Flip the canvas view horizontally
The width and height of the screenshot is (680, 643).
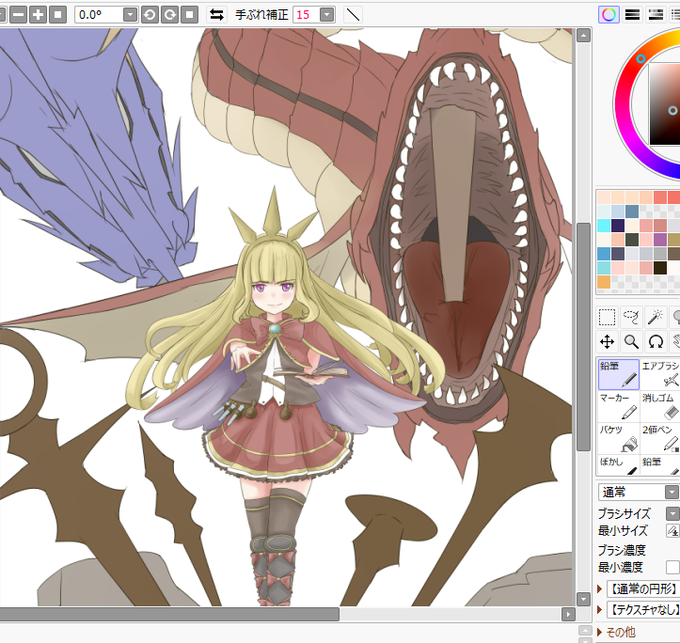(x=216, y=15)
